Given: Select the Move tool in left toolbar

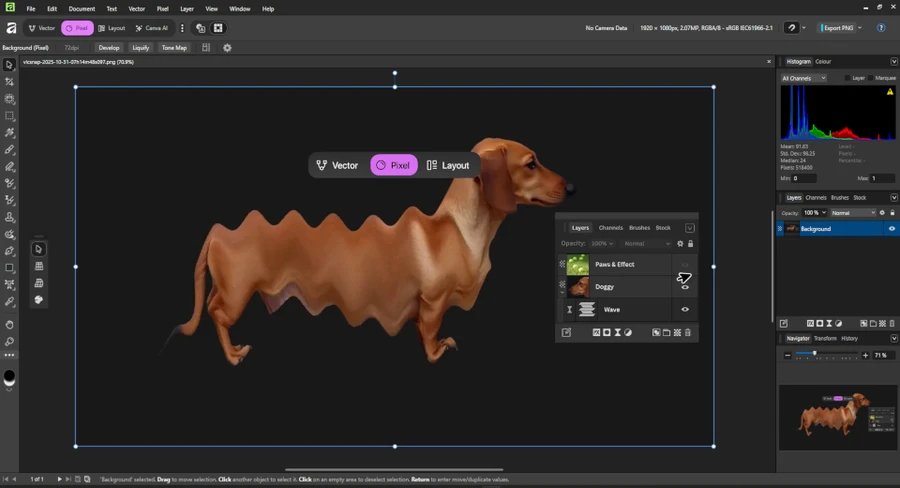Looking at the screenshot, I should click(9, 65).
